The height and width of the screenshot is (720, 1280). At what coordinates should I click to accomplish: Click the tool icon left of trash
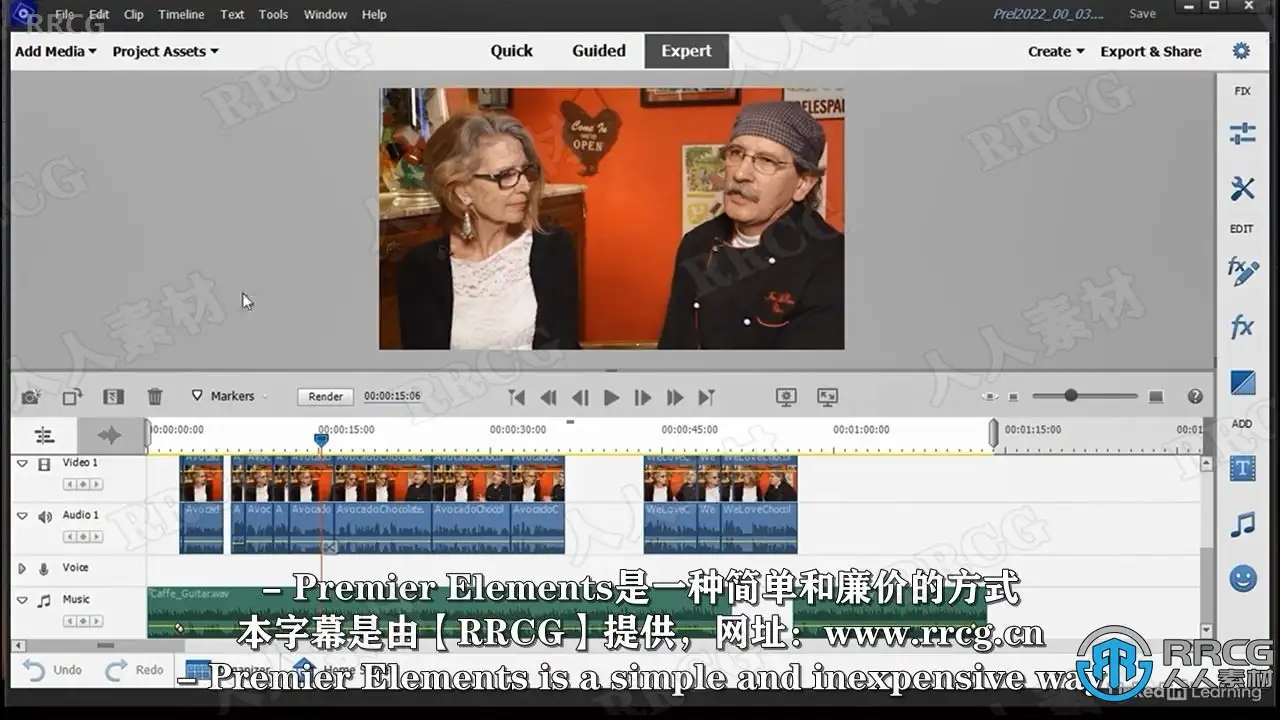pyautogui.click(x=113, y=397)
